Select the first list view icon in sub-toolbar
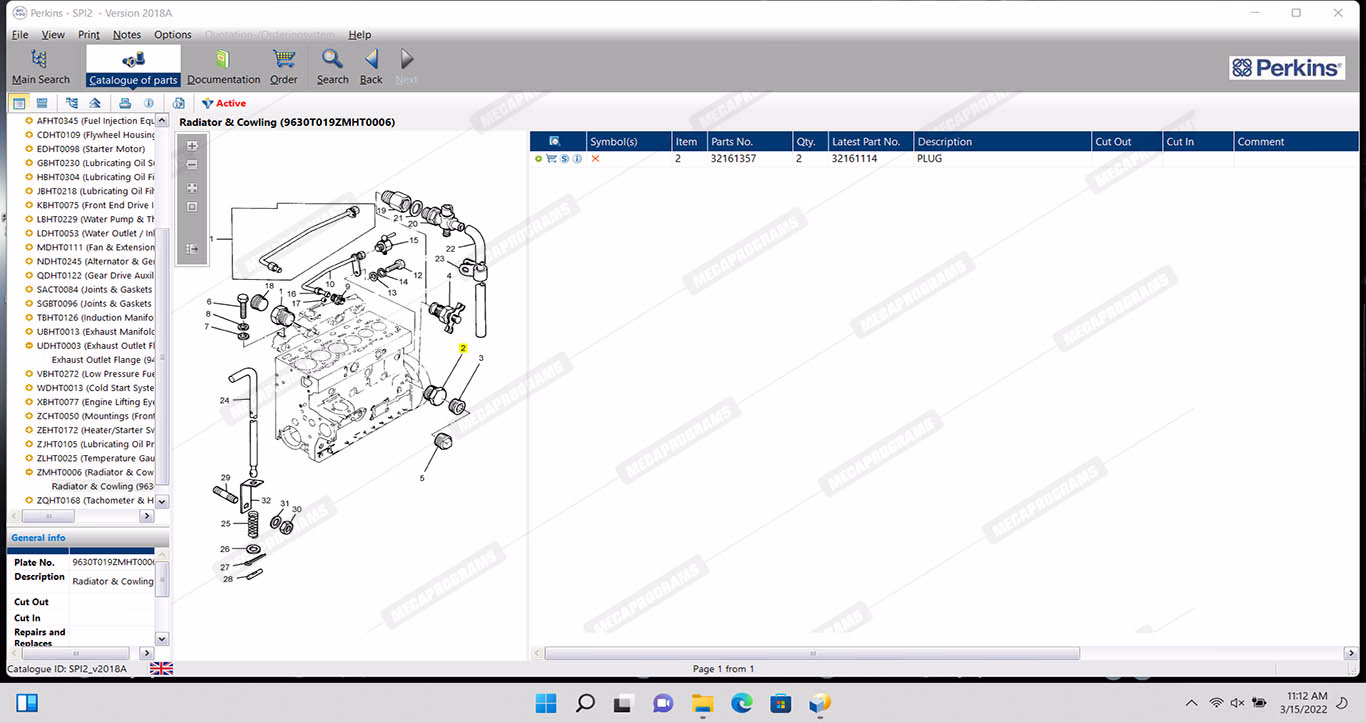This screenshot has width=1366, height=723. [x=19, y=103]
